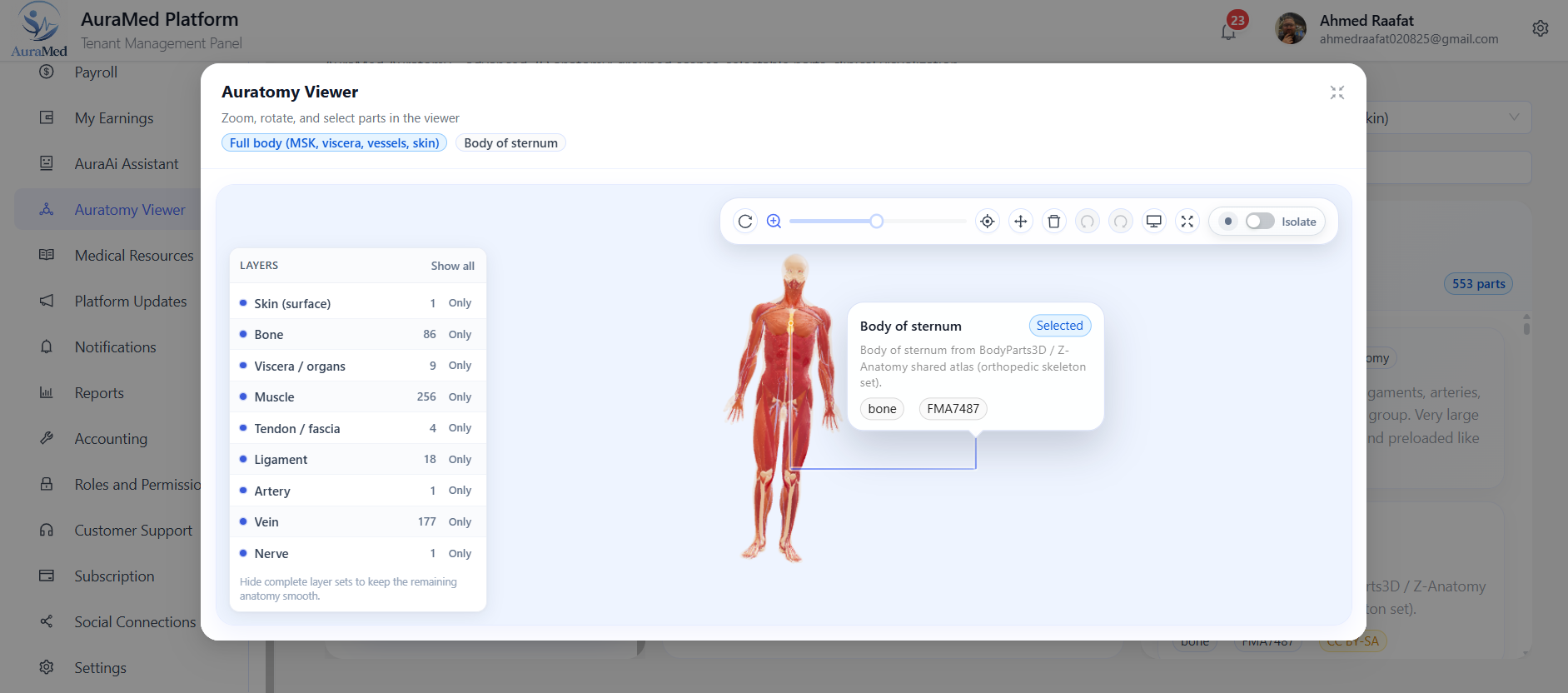
Task: Select the pan move arrows tool
Action: (x=1021, y=222)
